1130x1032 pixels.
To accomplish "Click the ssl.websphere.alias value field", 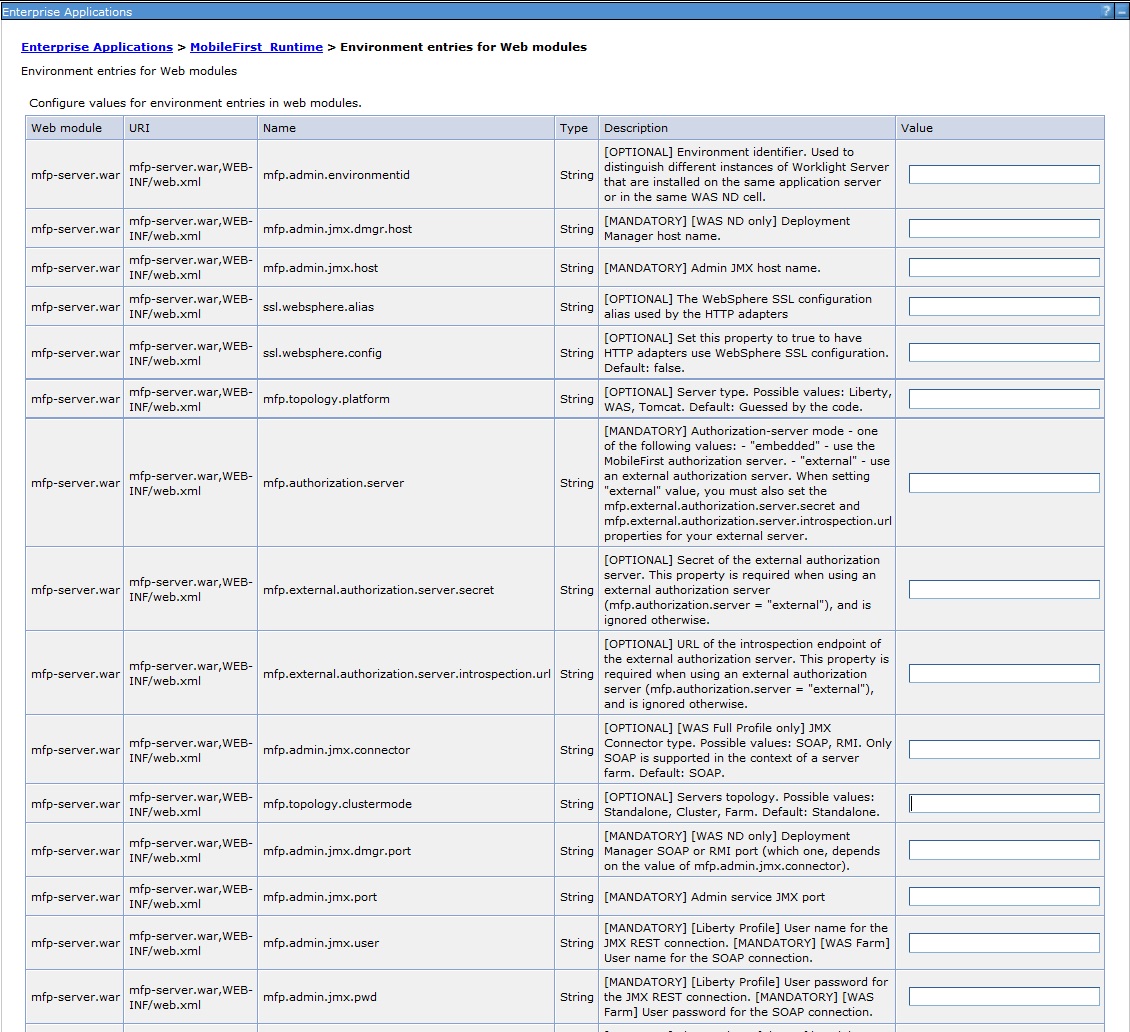I will [x=1004, y=306].
